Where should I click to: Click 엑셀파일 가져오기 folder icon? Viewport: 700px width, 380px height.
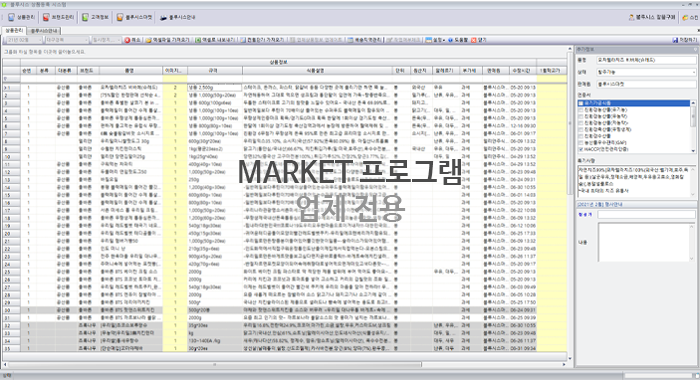tap(149, 40)
